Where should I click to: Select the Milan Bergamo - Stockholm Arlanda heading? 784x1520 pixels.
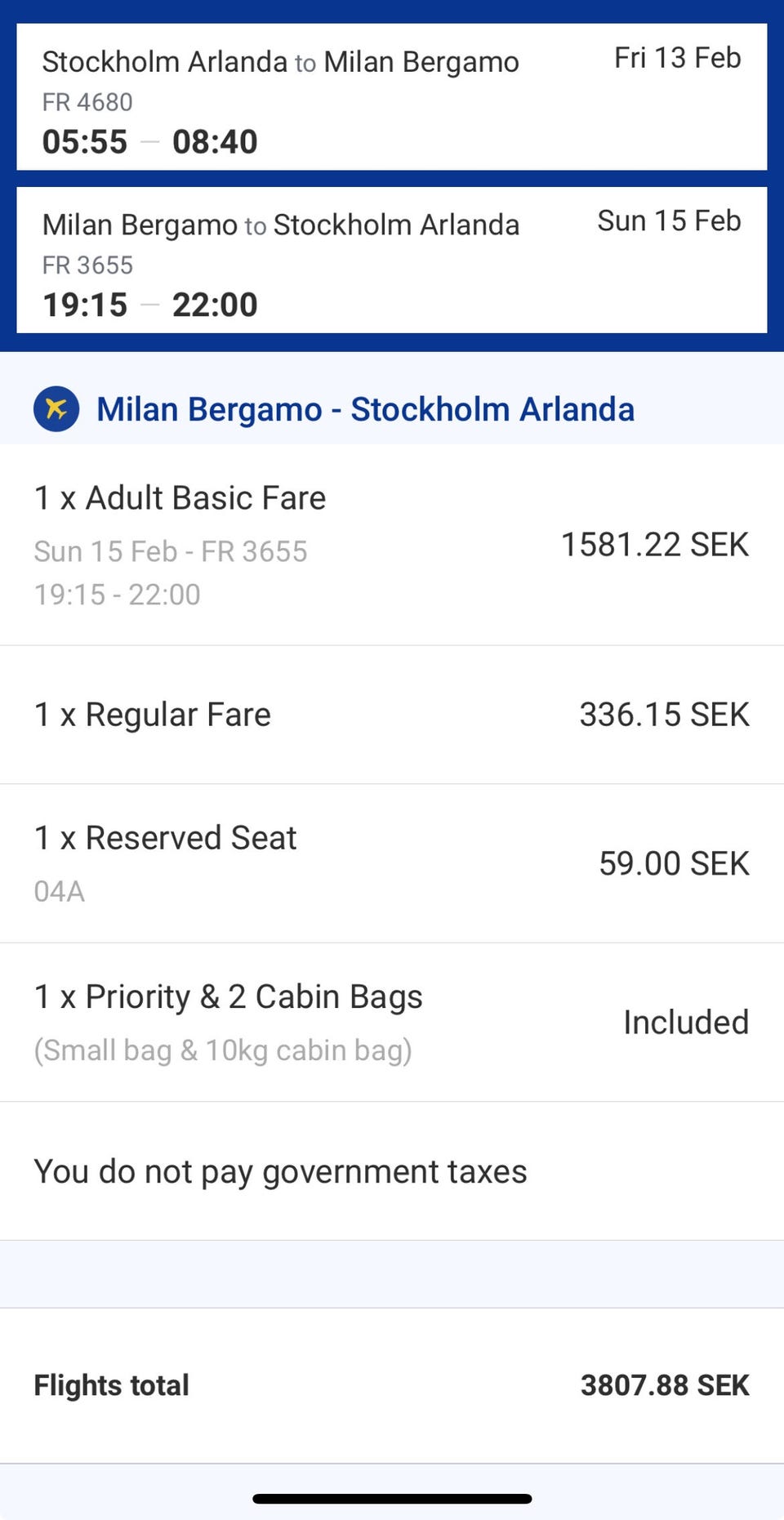[365, 409]
